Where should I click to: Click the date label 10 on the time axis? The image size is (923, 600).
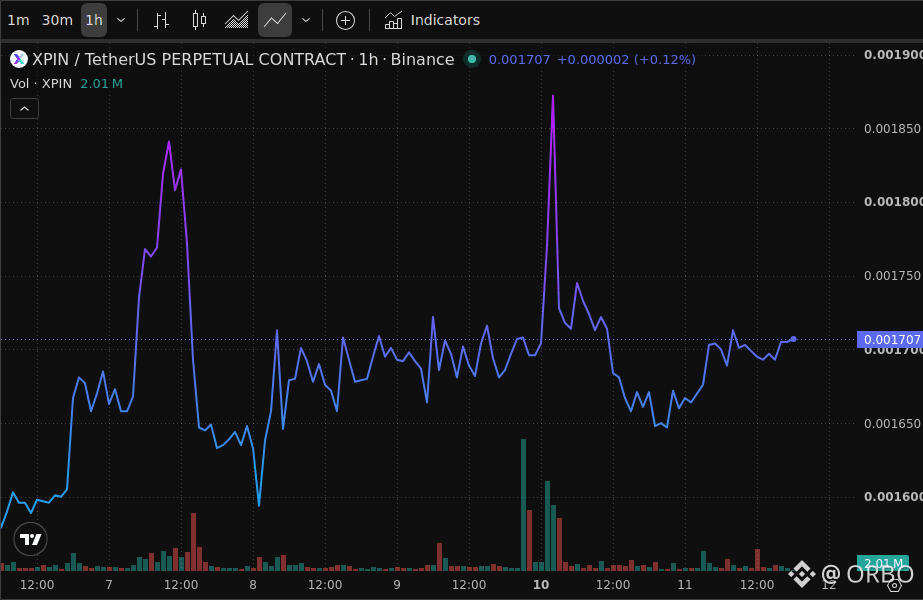tap(541, 585)
